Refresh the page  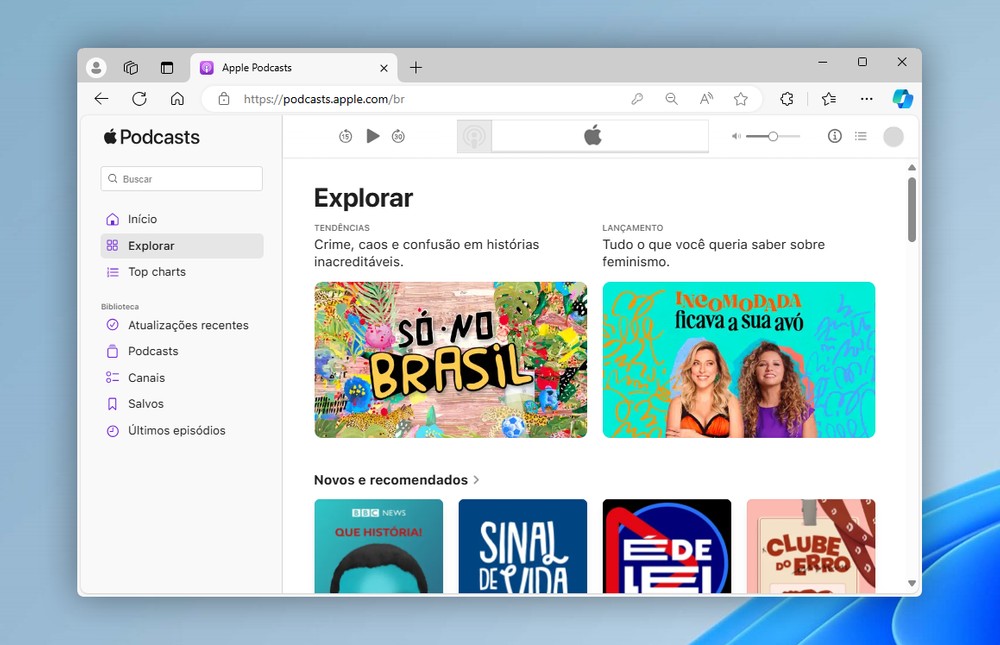coord(139,99)
